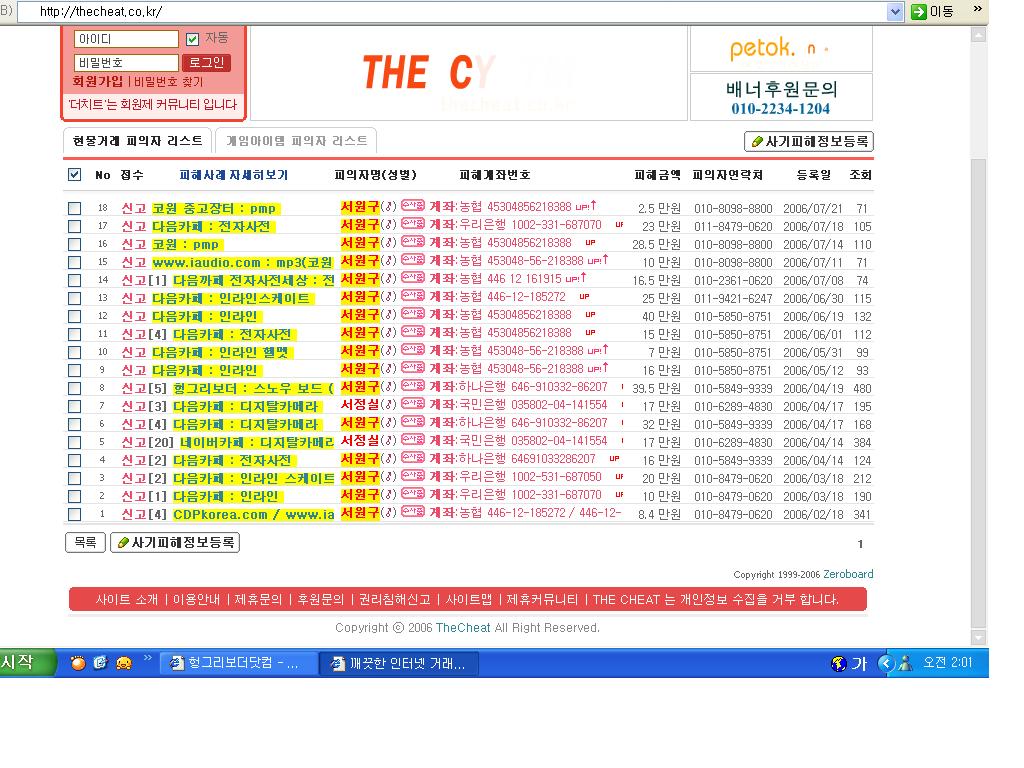Click the male gender symbol in row No 6

pyautogui.click(x=389, y=423)
